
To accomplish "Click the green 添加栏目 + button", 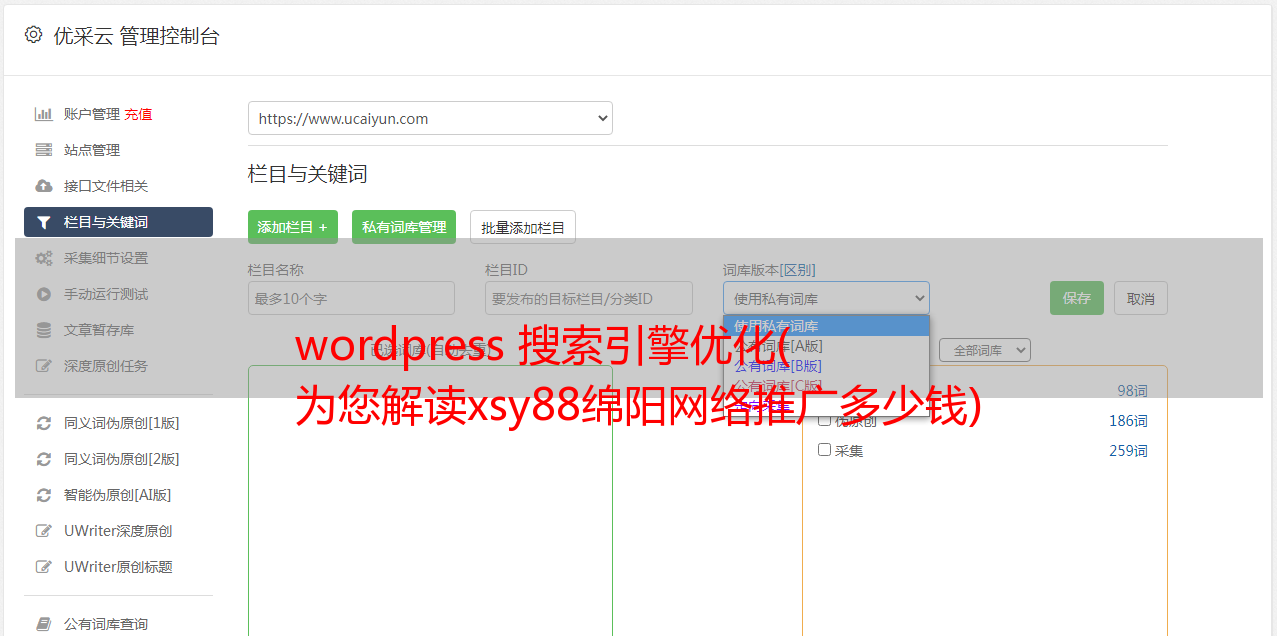I will pos(293,227).
